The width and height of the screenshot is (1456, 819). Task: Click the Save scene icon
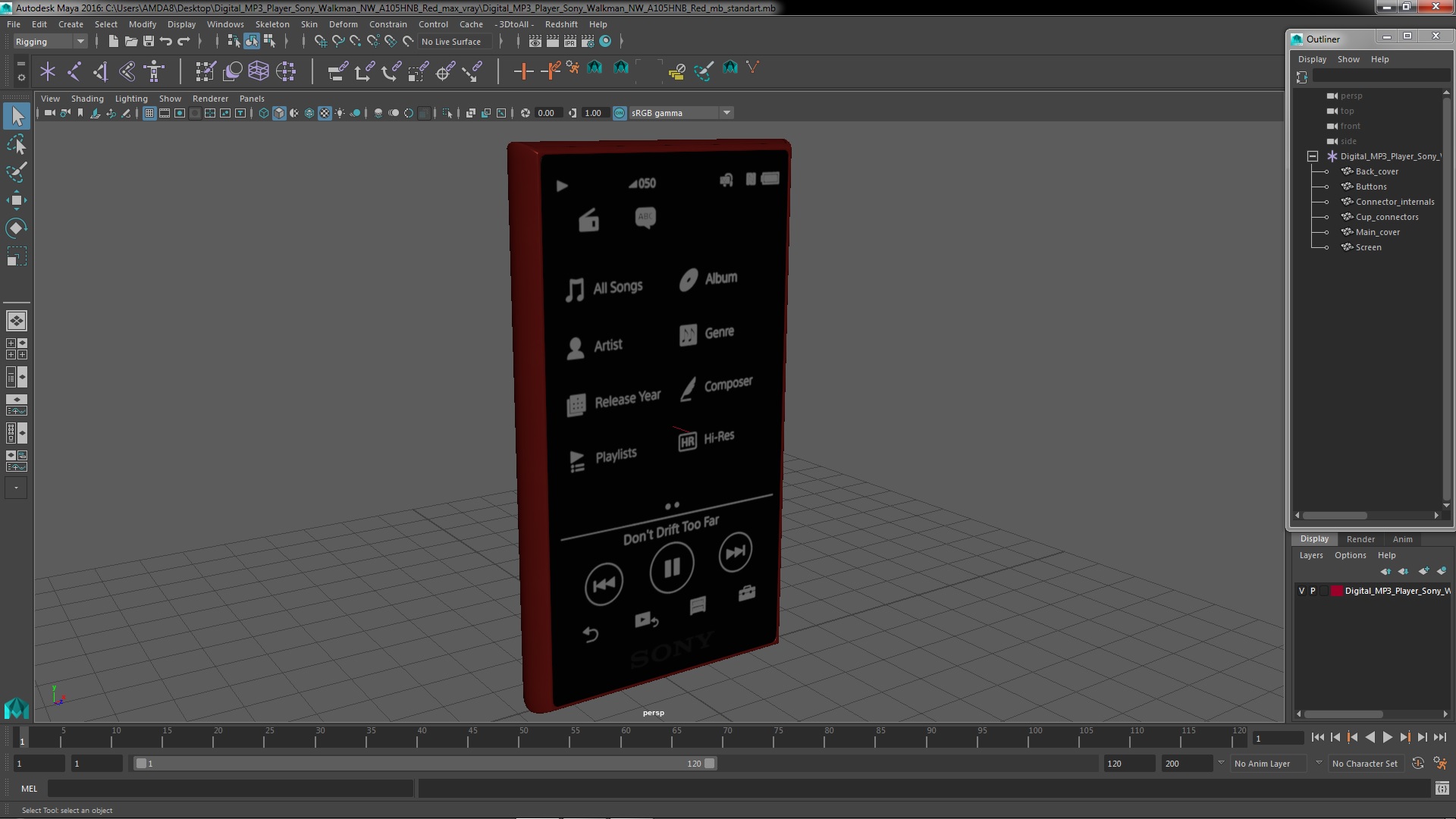point(149,42)
